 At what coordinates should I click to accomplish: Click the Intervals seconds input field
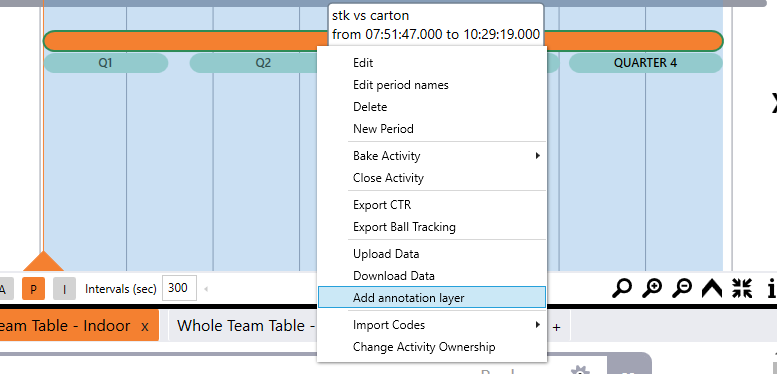pos(179,288)
